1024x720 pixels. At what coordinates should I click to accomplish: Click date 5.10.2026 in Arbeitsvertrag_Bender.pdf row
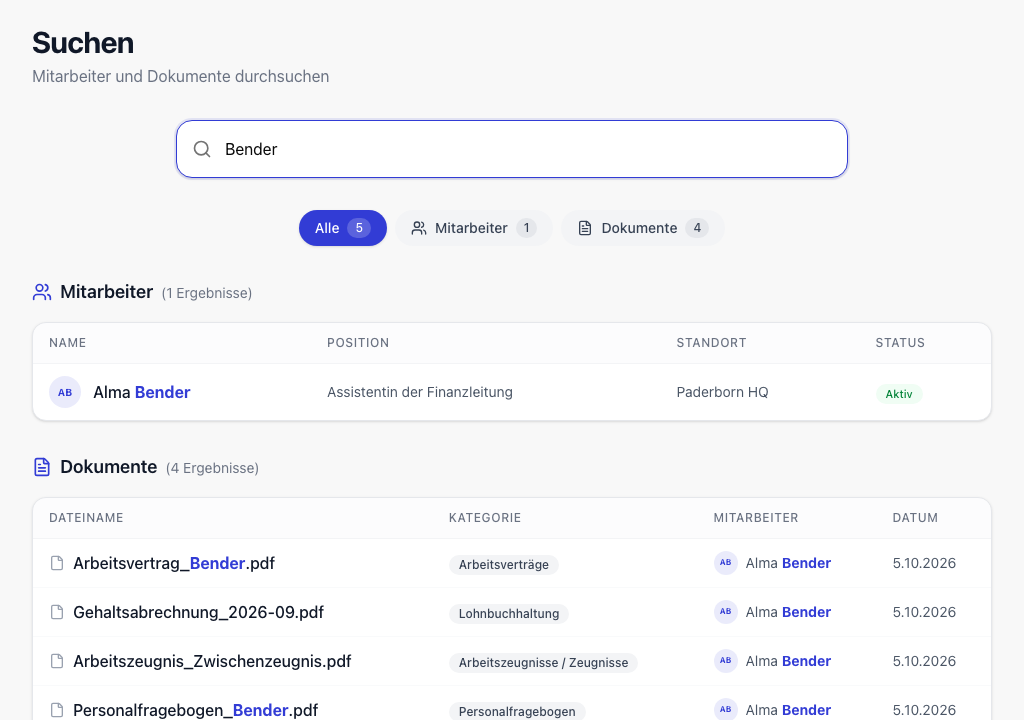click(924, 563)
